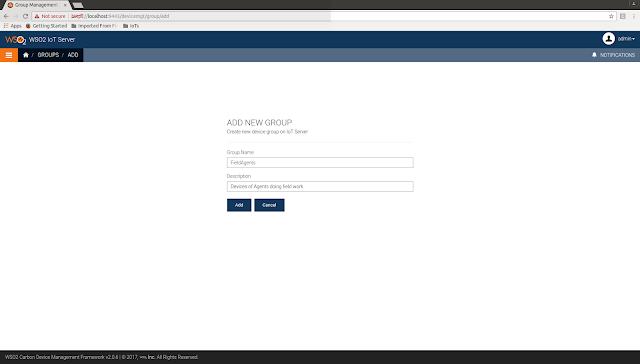This screenshot has height=364, width=640.
Task: Go to home via house icon
Action: point(26,55)
